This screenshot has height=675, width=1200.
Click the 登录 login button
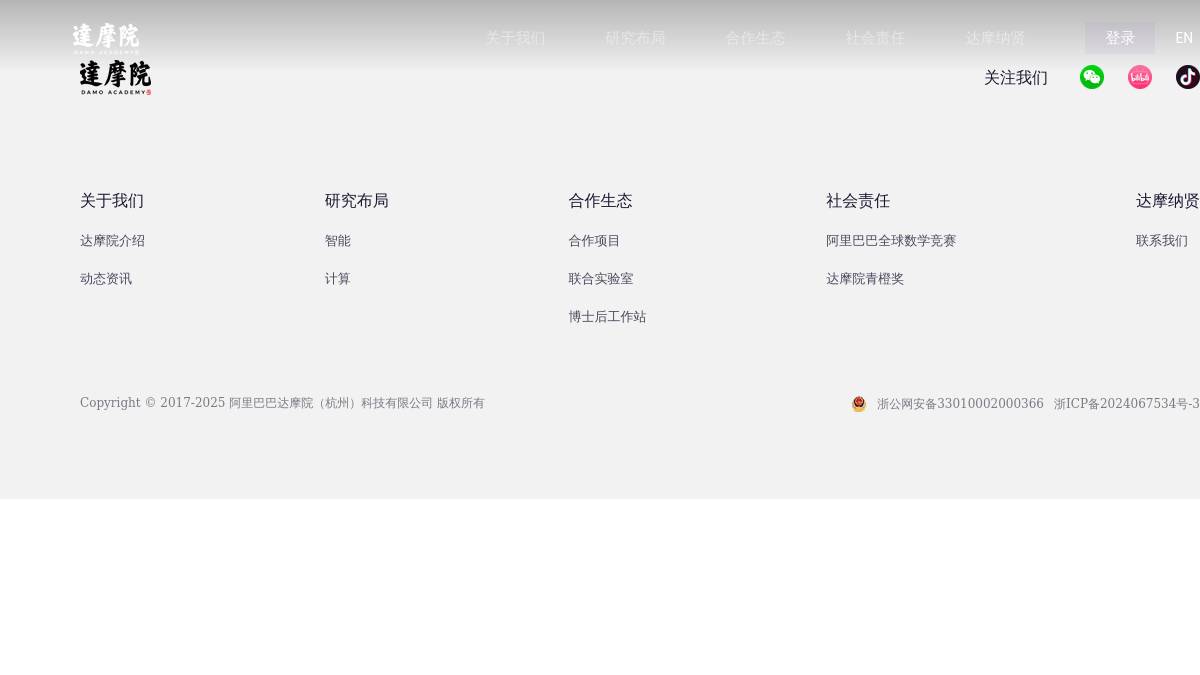coord(1120,38)
